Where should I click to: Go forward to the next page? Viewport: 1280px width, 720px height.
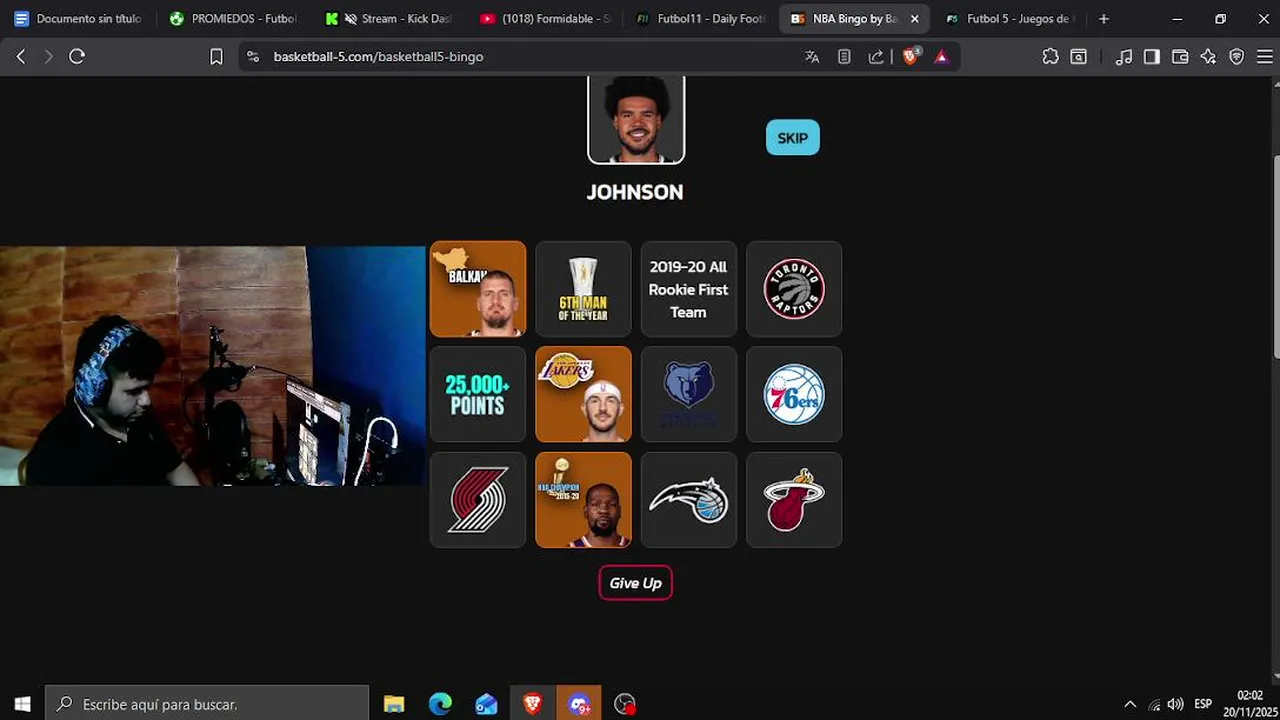pyautogui.click(x=48, y=57)
